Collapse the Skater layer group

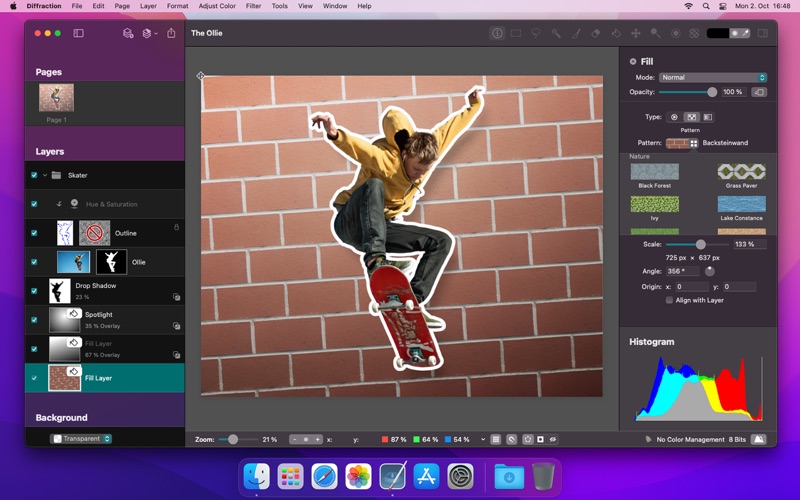pyautogui.click(x=45, y=175)
